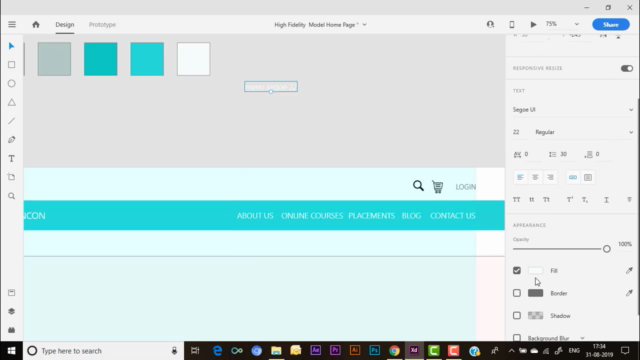Click the Opacity slider handle
This screenshot has width=640, height=360.
[607, 249]
